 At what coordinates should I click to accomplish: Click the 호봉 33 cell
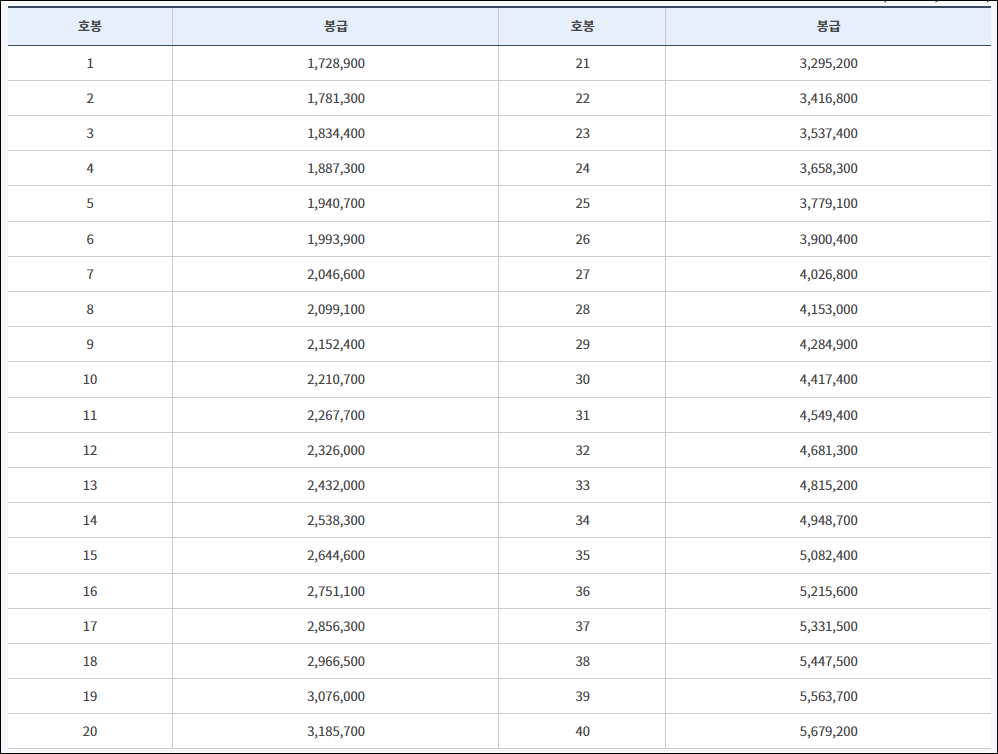click(582, 485)
